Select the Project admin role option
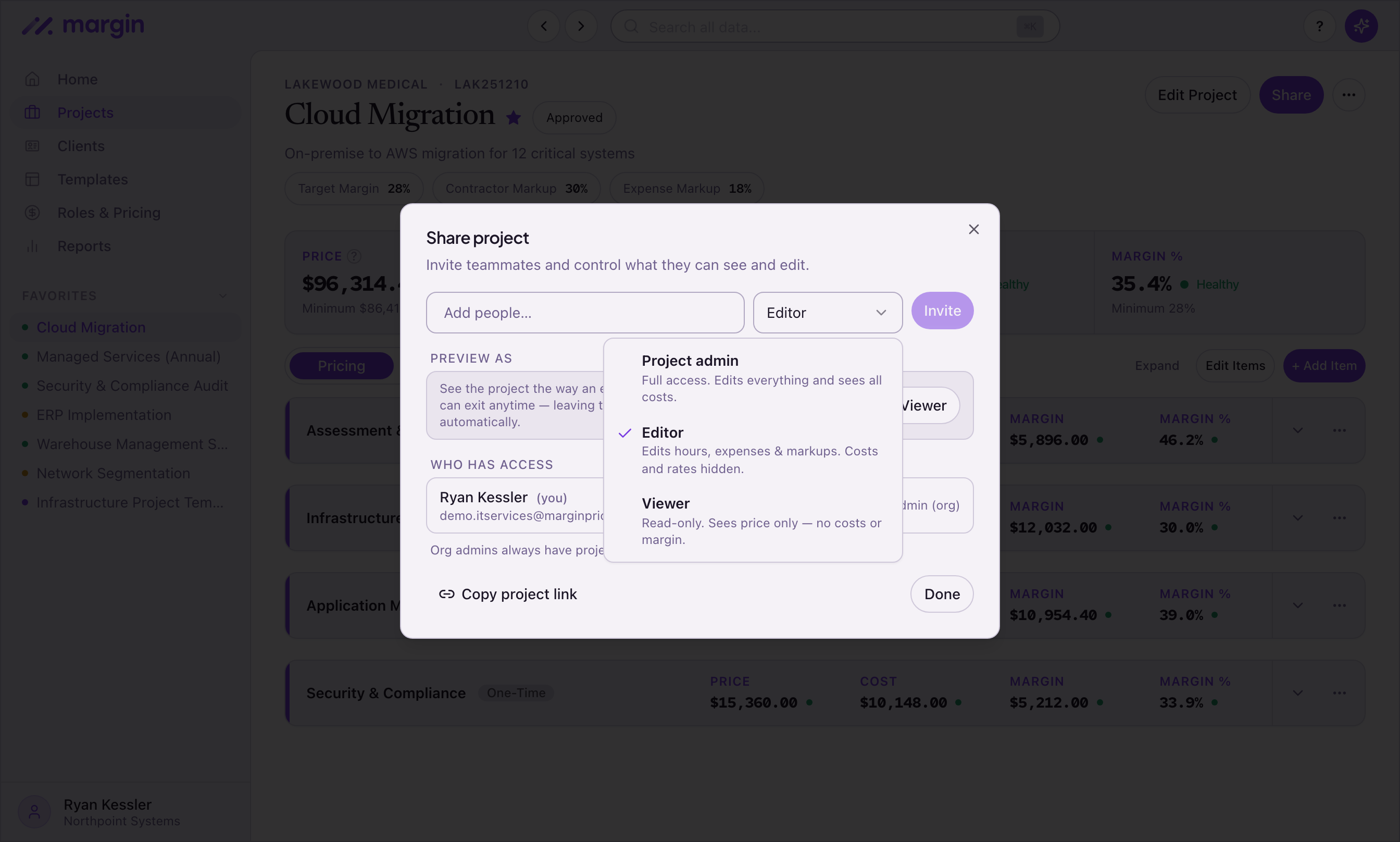1400x842 pixels. (x=753, y=377)
